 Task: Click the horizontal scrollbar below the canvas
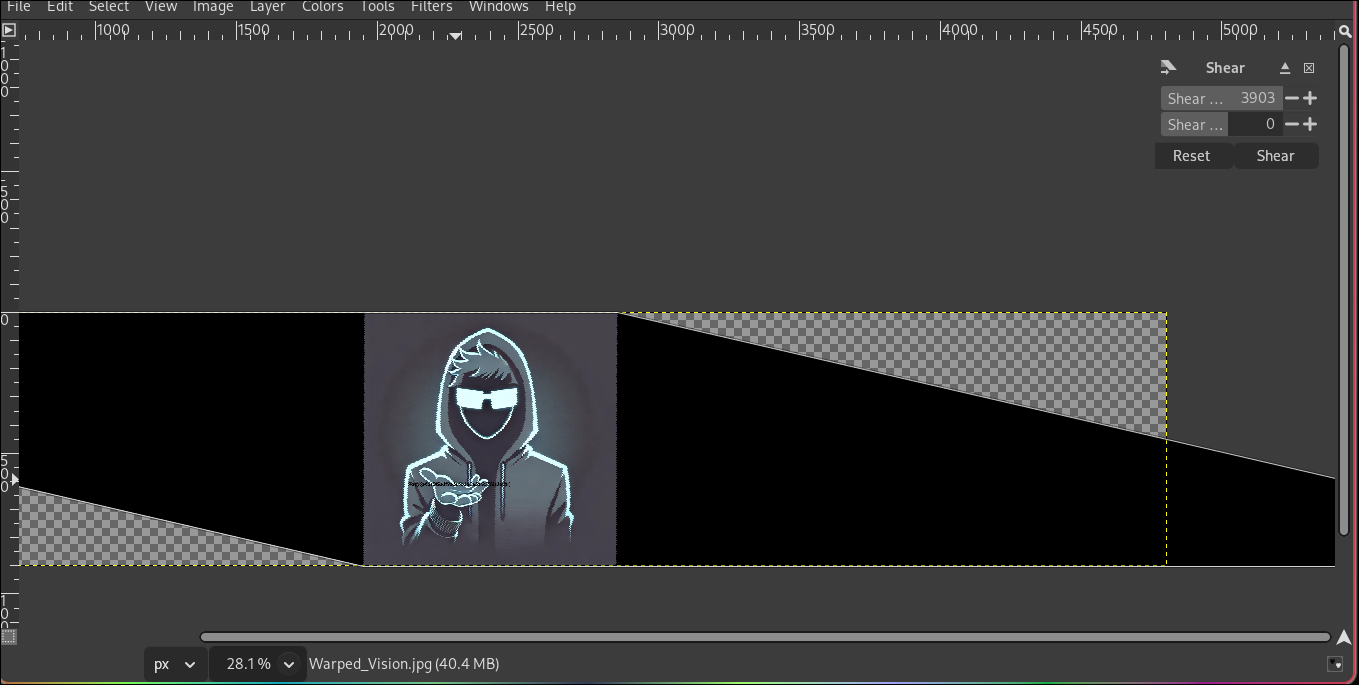(x=764, y=637)
